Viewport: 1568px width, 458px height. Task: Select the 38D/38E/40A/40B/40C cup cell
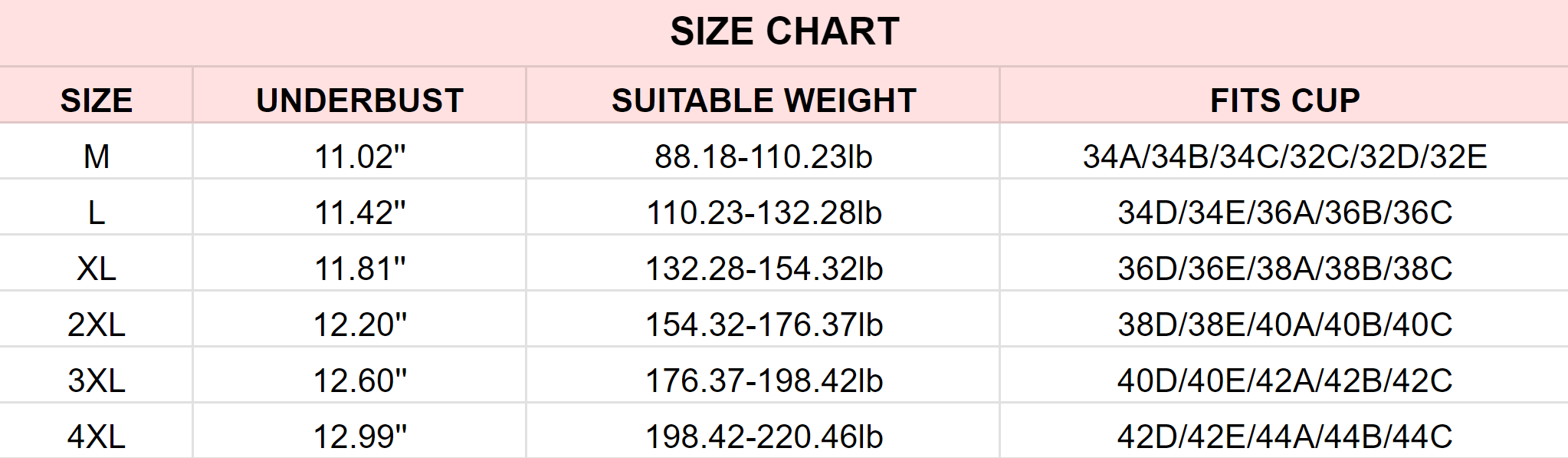tap(1284, 325)
